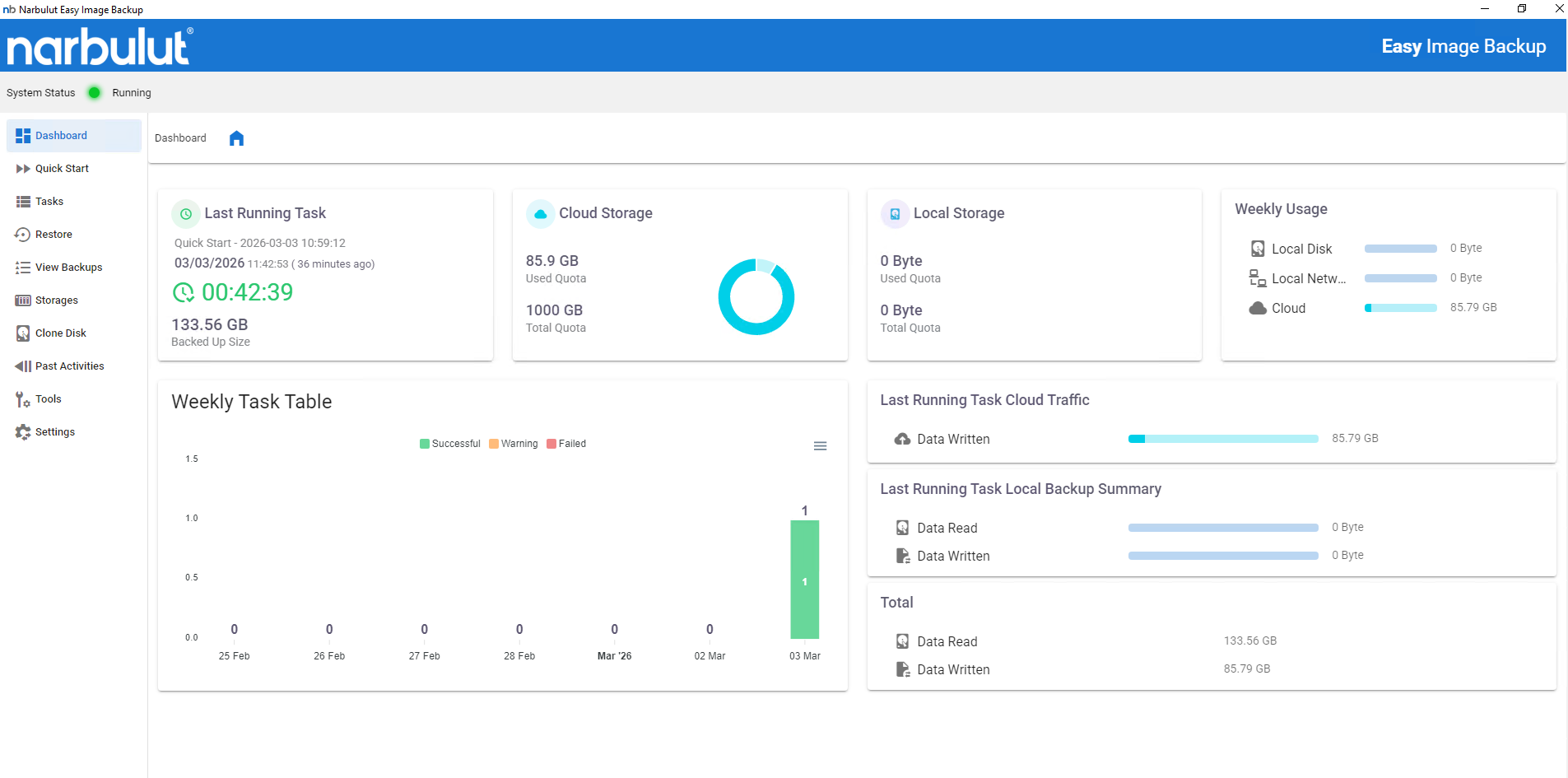This screenshot has width=1568, height=778.
Task: Open the Weekly Task Table chart menu
Action: pos(820,446)
